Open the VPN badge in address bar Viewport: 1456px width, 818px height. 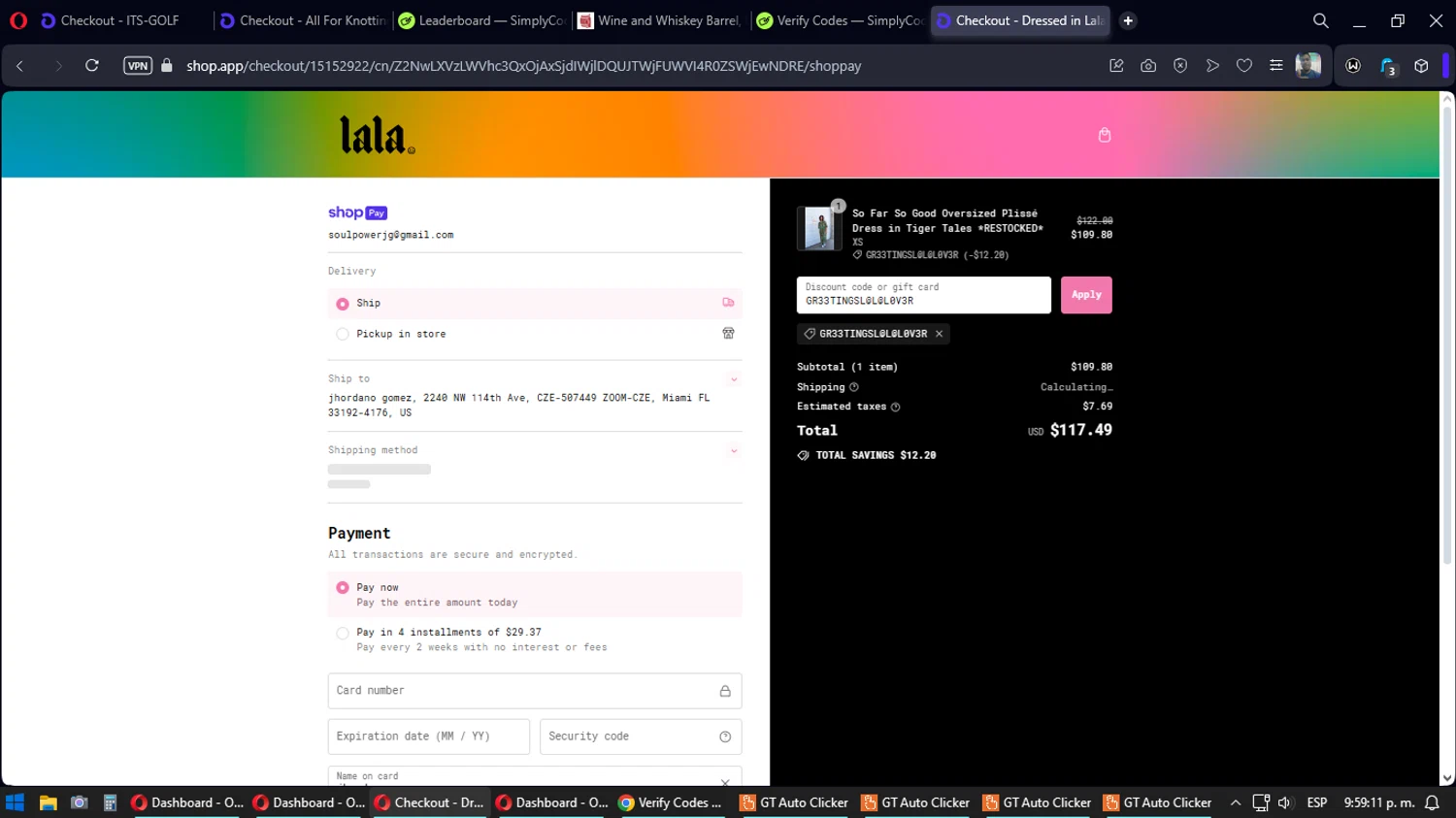coord(138,66)
